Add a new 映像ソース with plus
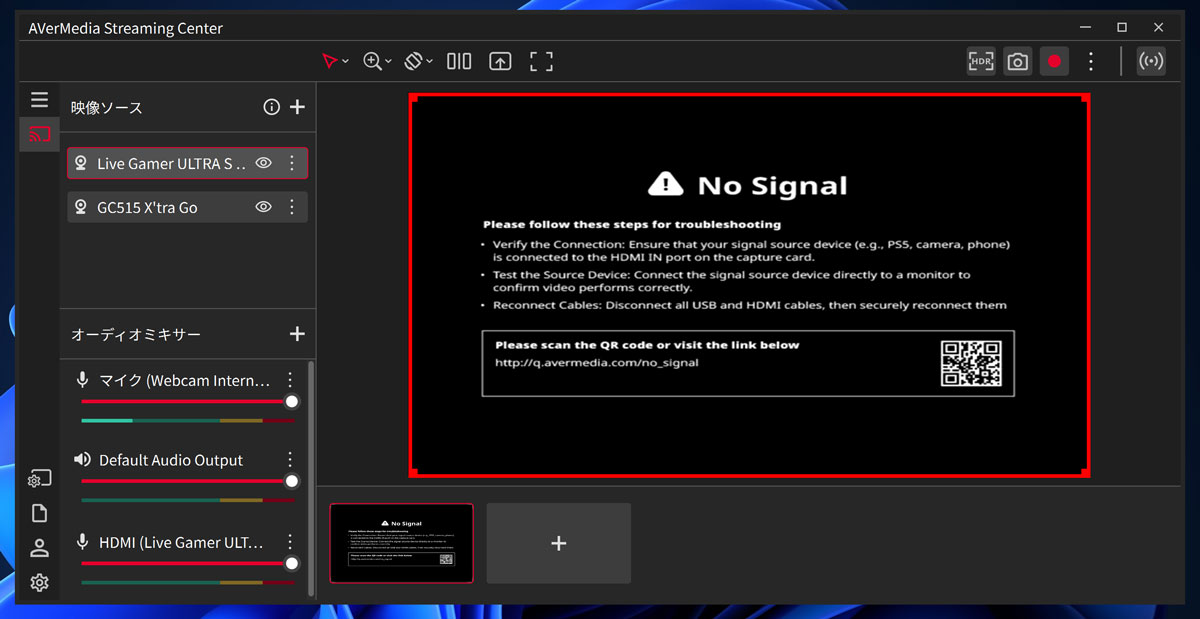 tap(297, 107)
